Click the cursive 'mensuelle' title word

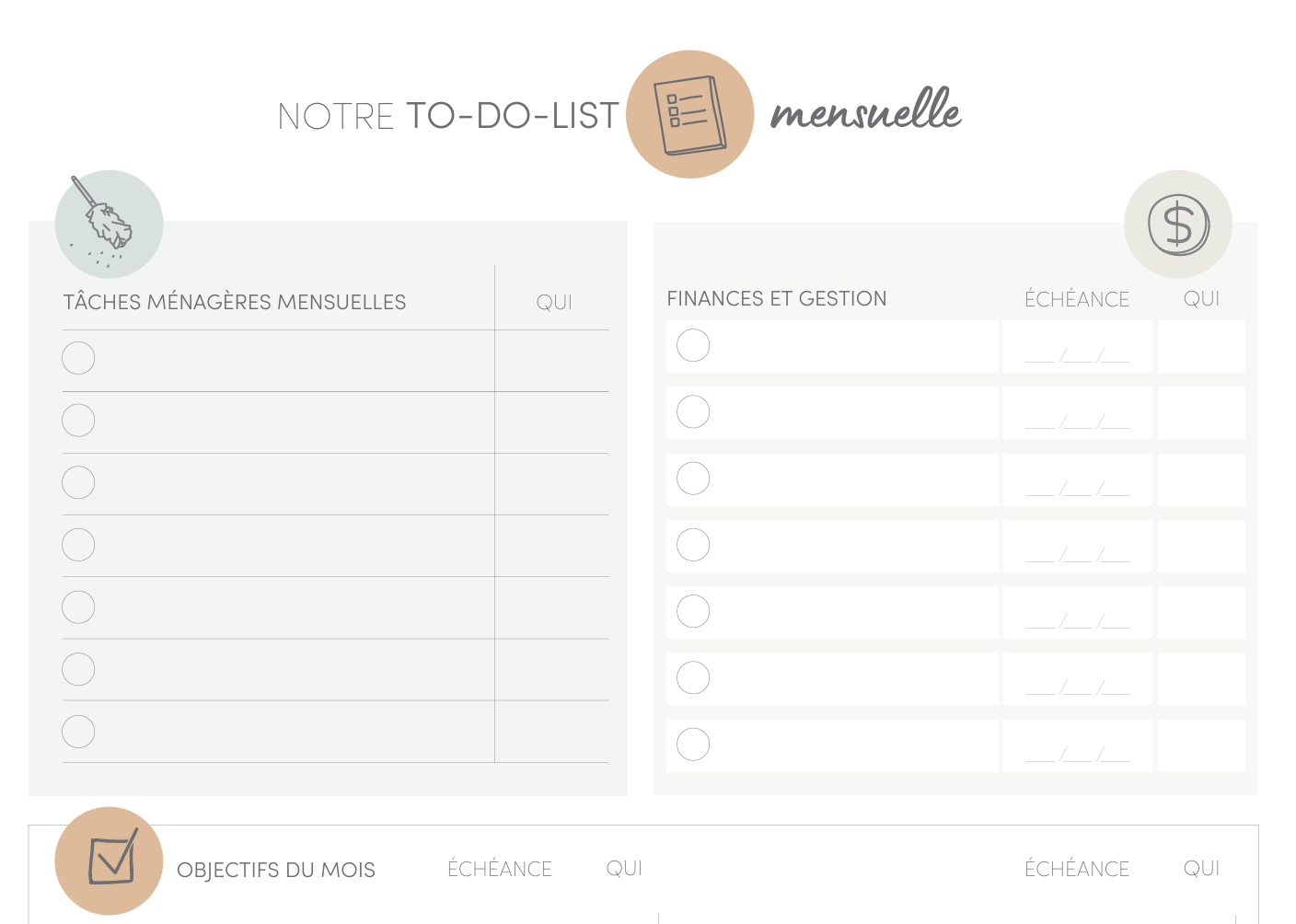coord(865,112)
